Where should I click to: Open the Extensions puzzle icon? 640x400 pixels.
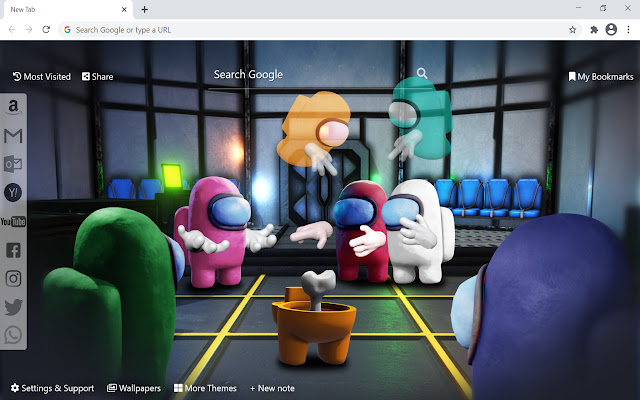click(594, 29)
